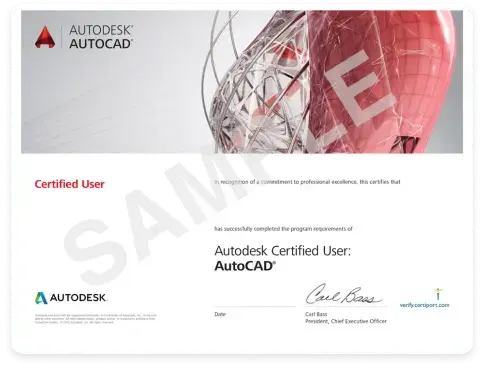Screen dimensions: 484x366
Task: Click the red AutoCAD 'A' logo icon
Action: click(x=45, y=37)
